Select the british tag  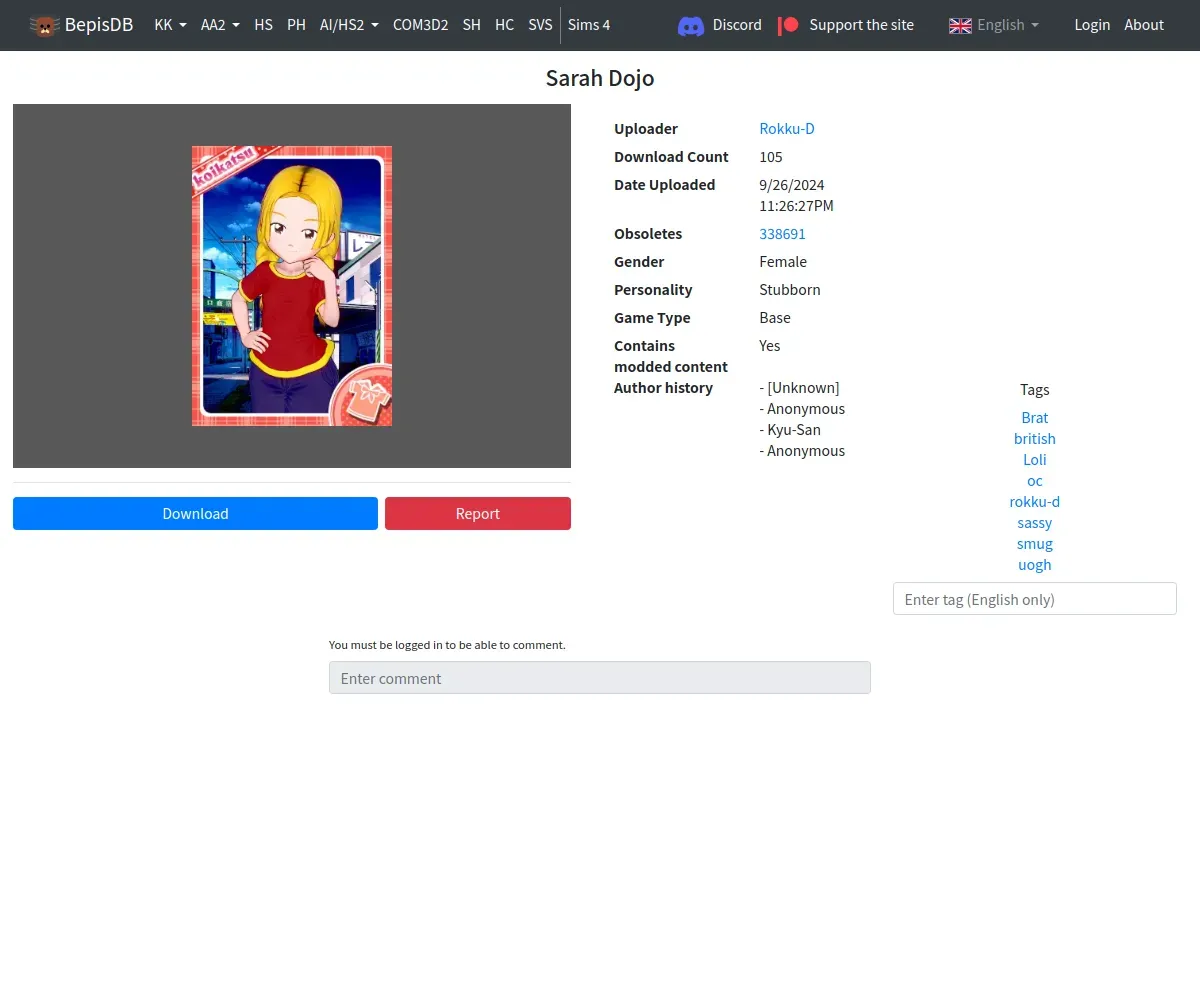pos(1035,439)
